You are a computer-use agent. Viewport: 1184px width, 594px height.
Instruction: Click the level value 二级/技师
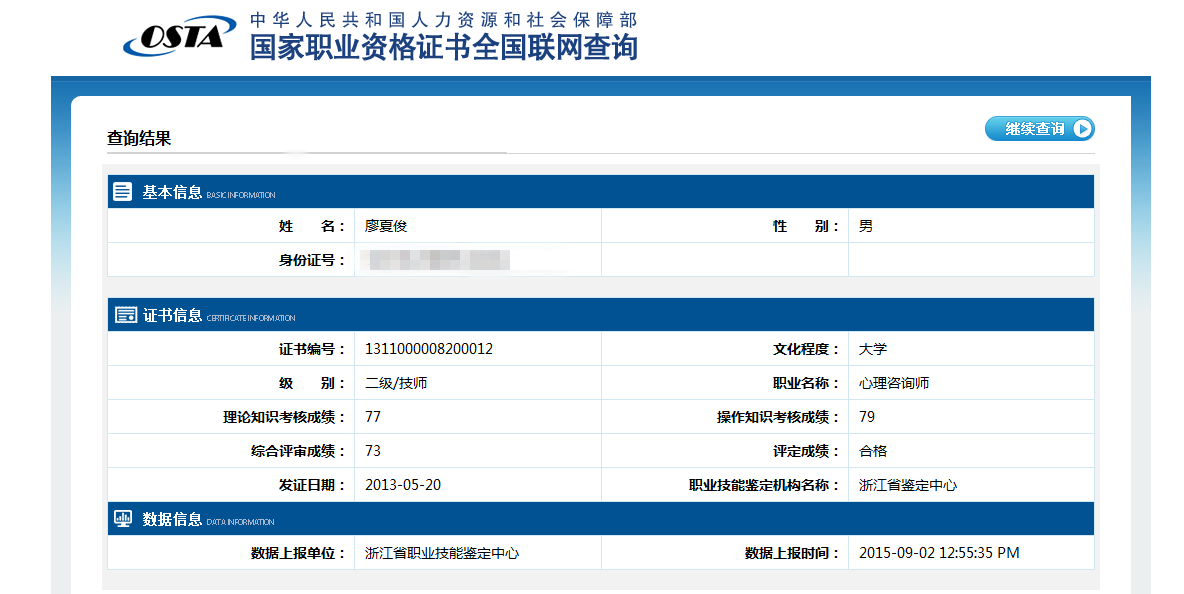[397, 383]
